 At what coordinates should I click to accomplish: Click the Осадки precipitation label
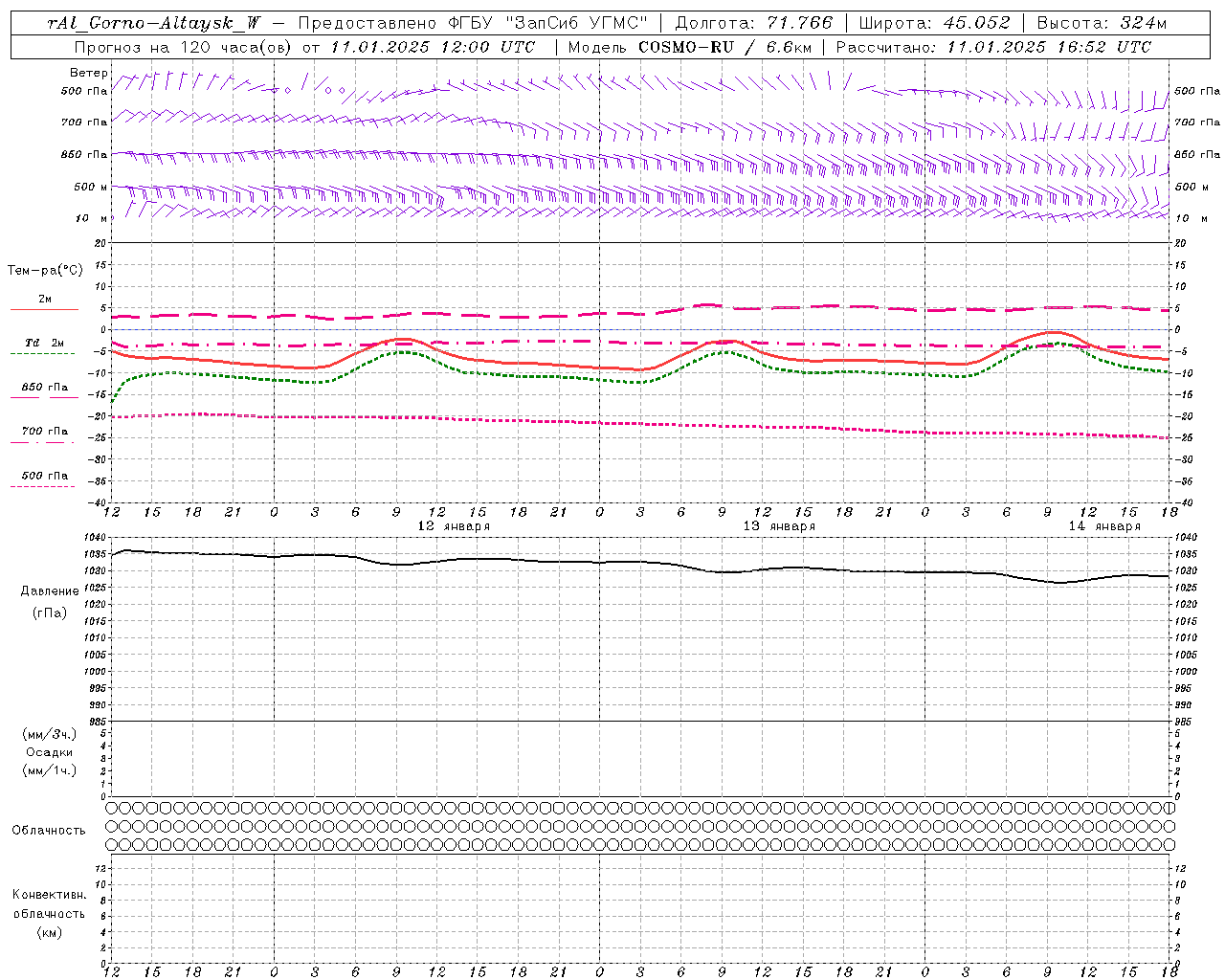click(x=50, y=752)
